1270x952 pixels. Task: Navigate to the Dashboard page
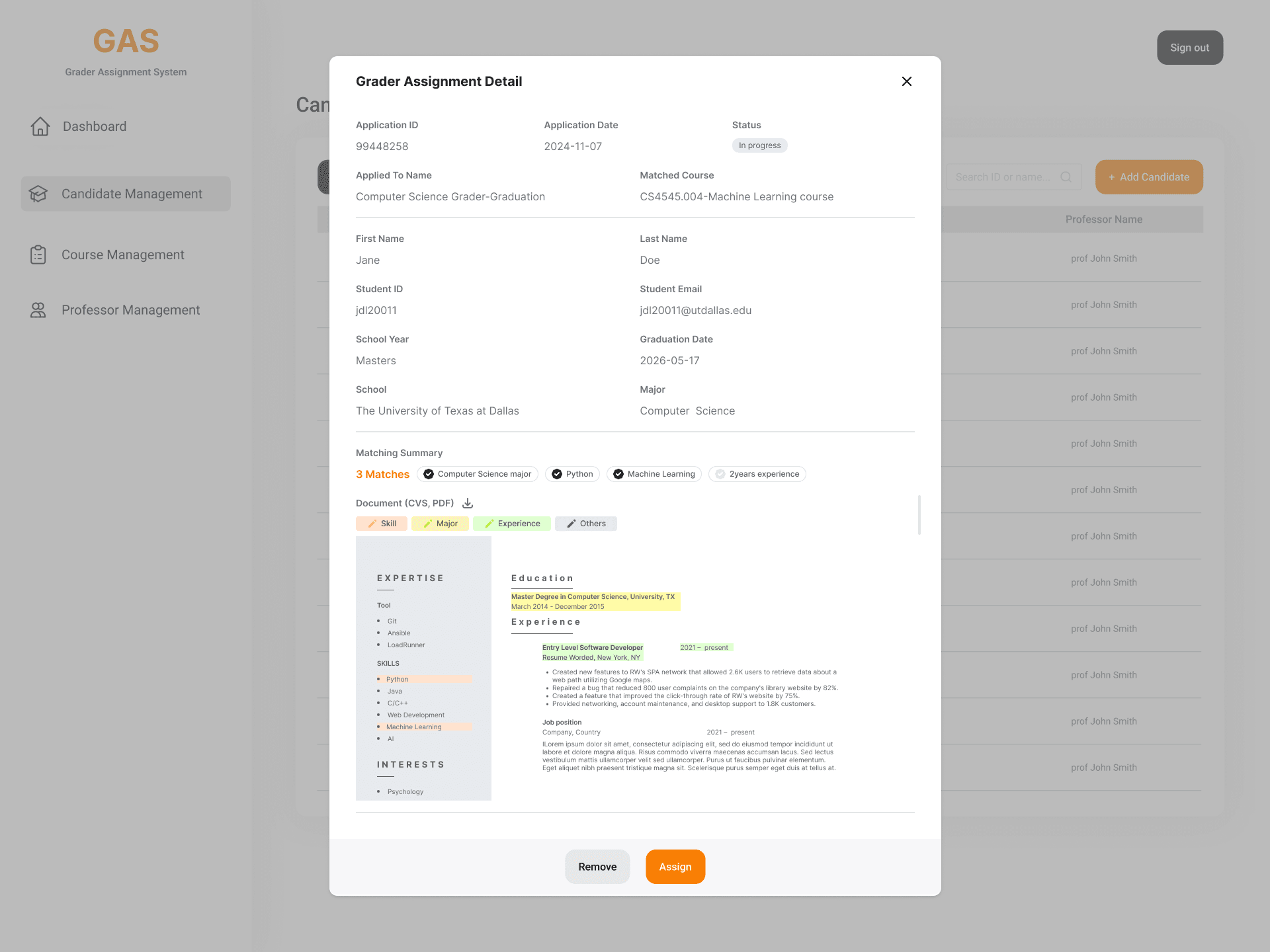[x=94, y=126]
